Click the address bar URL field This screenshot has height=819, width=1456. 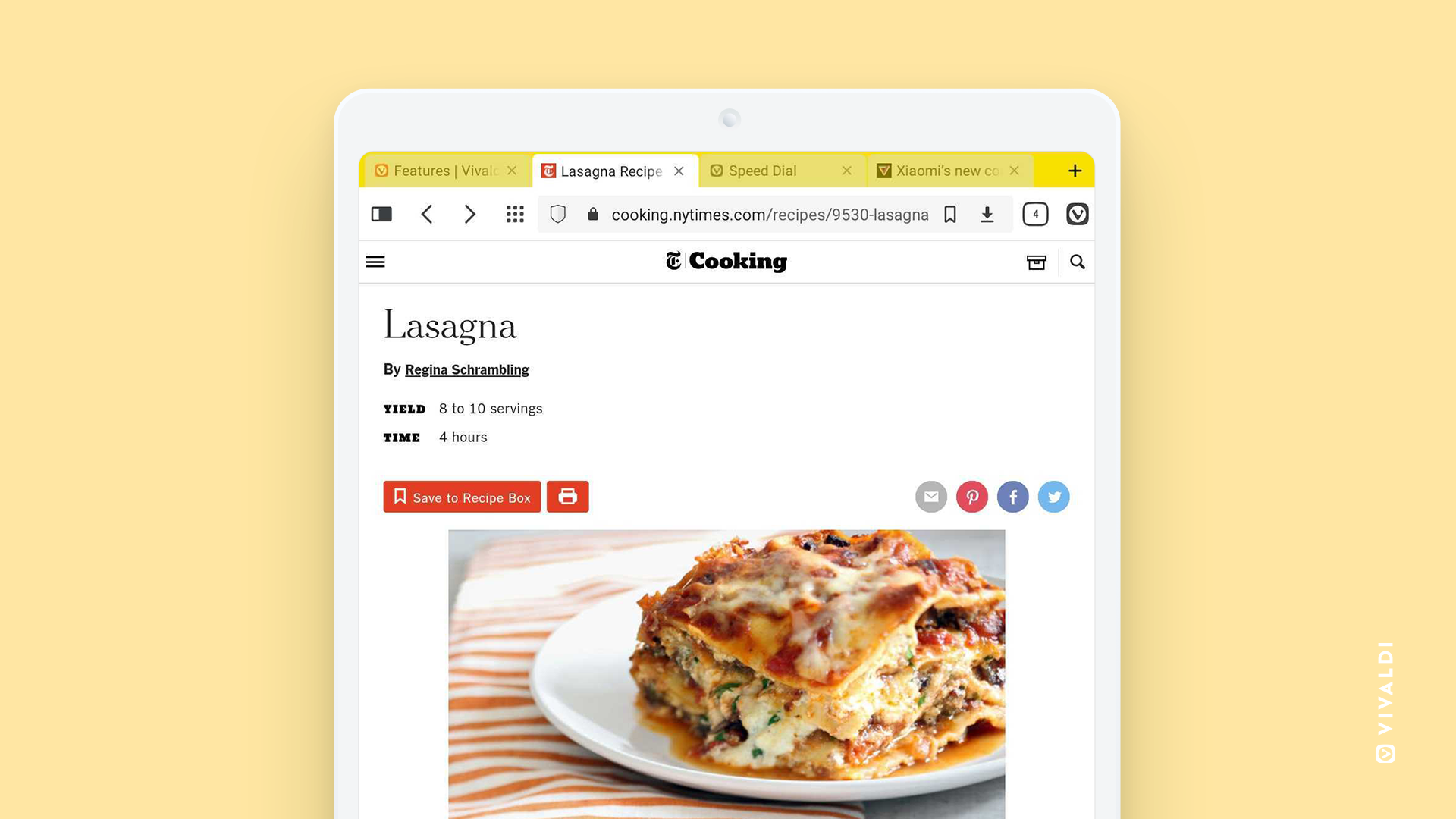(x=769, y=214)
